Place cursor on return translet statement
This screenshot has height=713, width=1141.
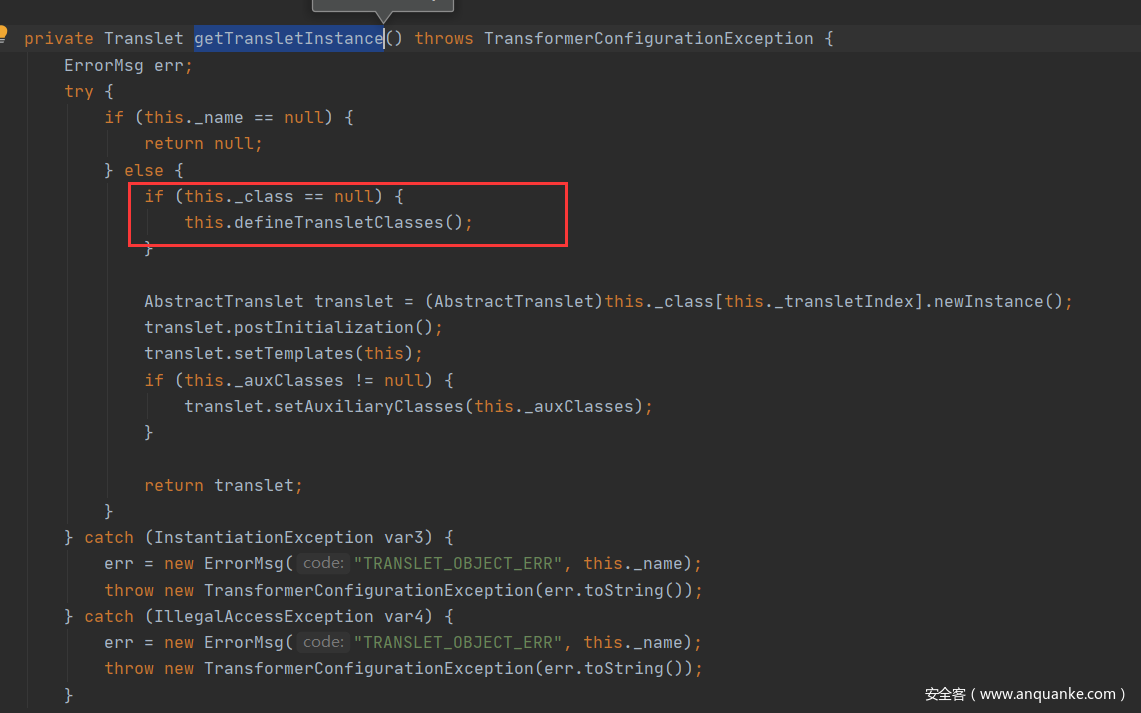click(x=223, y=485)
